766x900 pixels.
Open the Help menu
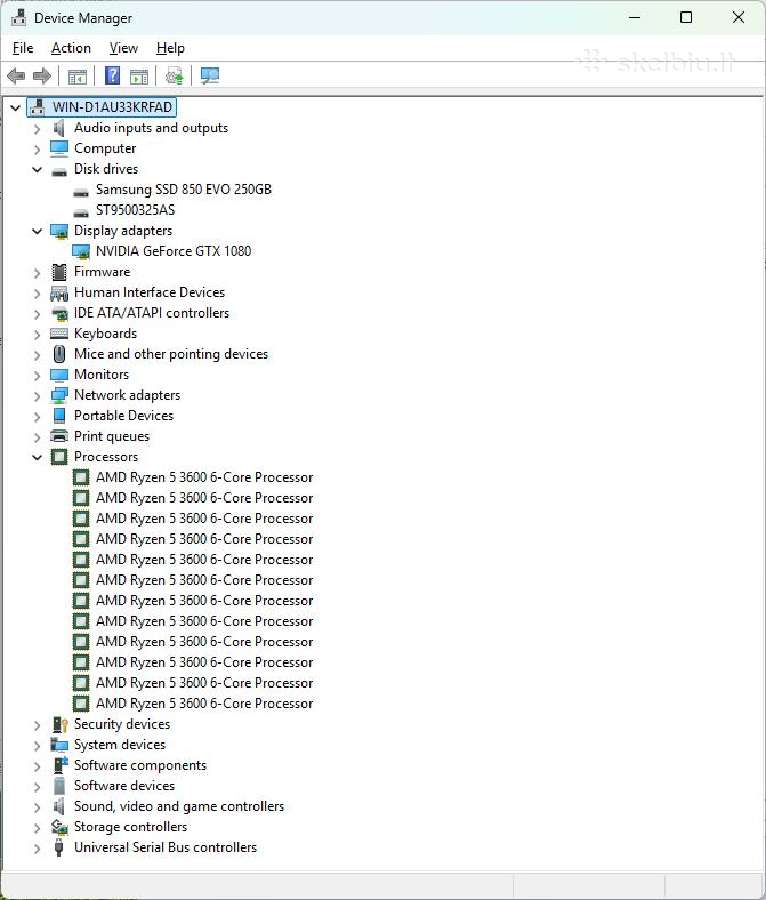tap(170, 48)
